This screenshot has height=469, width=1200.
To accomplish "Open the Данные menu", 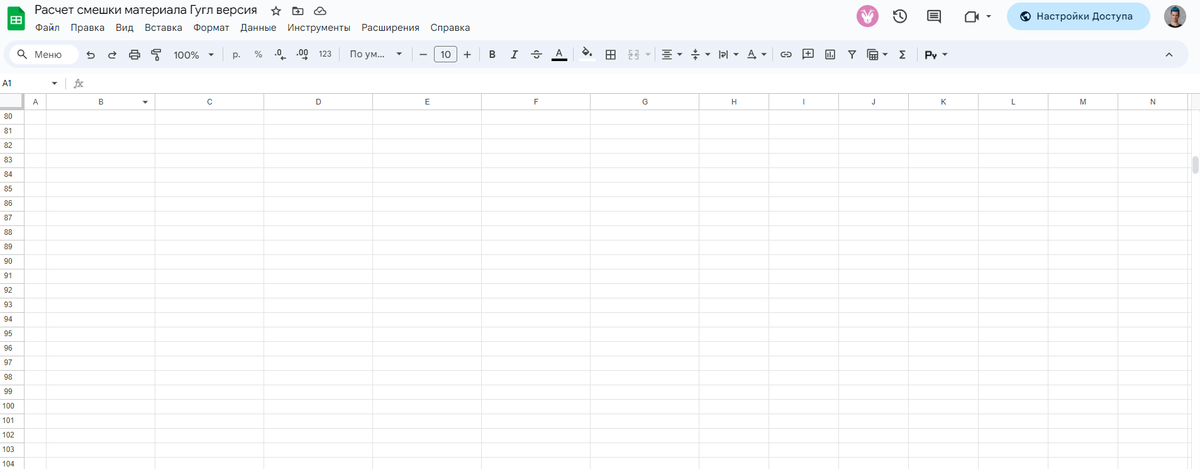I will coord(258,28).
